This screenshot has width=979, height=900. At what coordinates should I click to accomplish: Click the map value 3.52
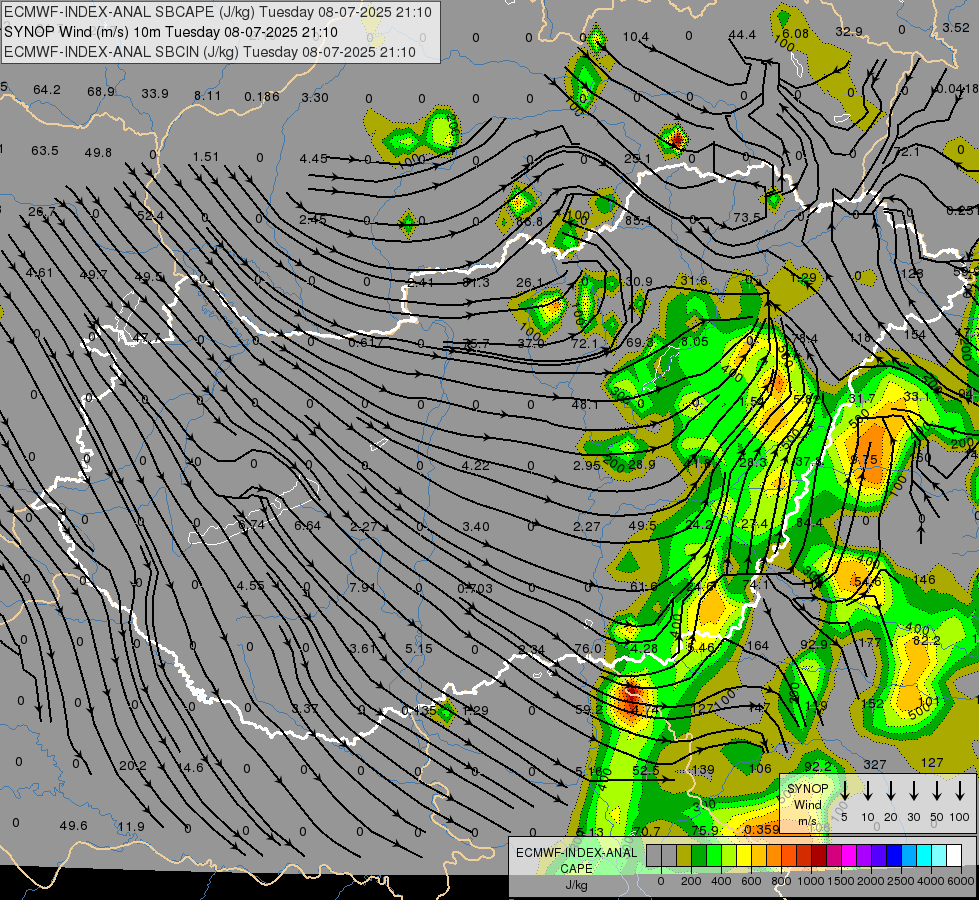pyautogui.click(x=956, y=27)
